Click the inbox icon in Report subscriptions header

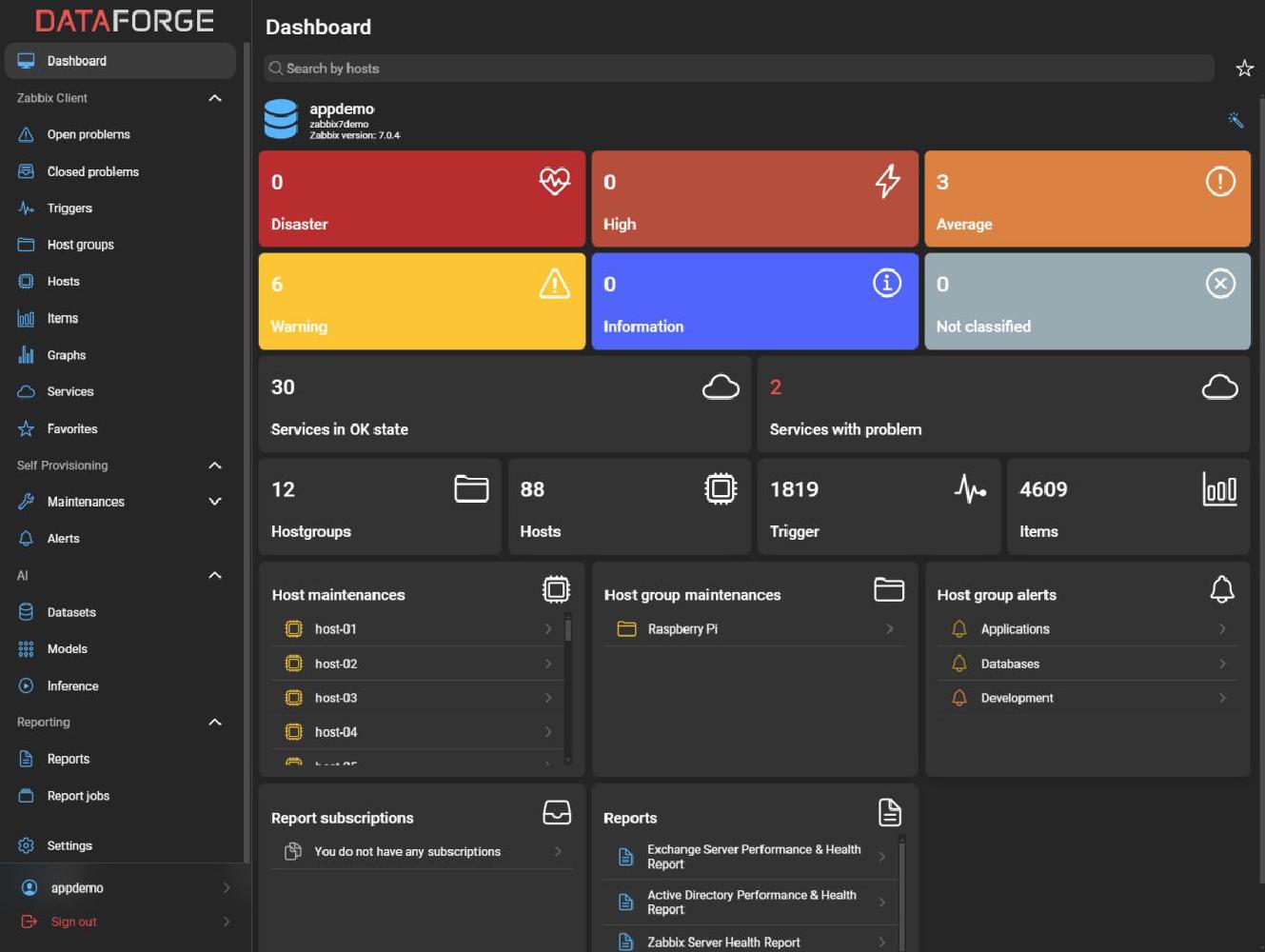(x=557, y=812)
